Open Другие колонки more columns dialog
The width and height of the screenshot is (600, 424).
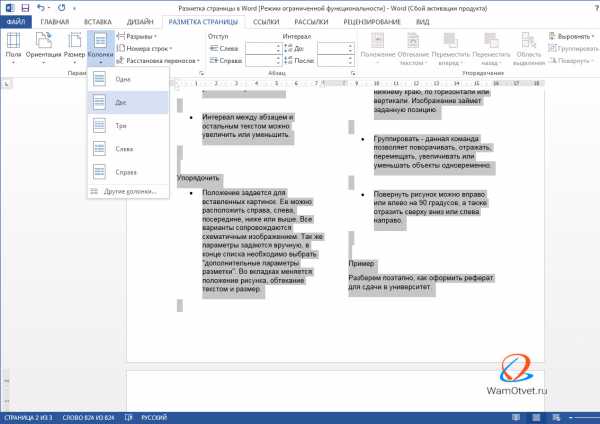click(x=128, y=191)
